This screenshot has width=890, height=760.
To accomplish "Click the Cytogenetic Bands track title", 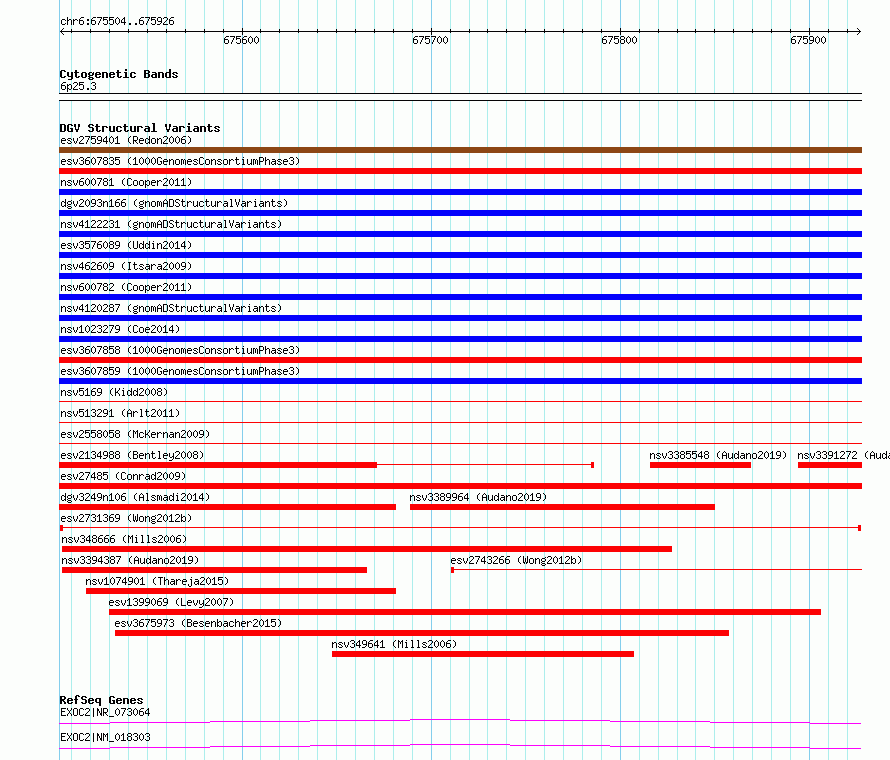I will 119,74.
